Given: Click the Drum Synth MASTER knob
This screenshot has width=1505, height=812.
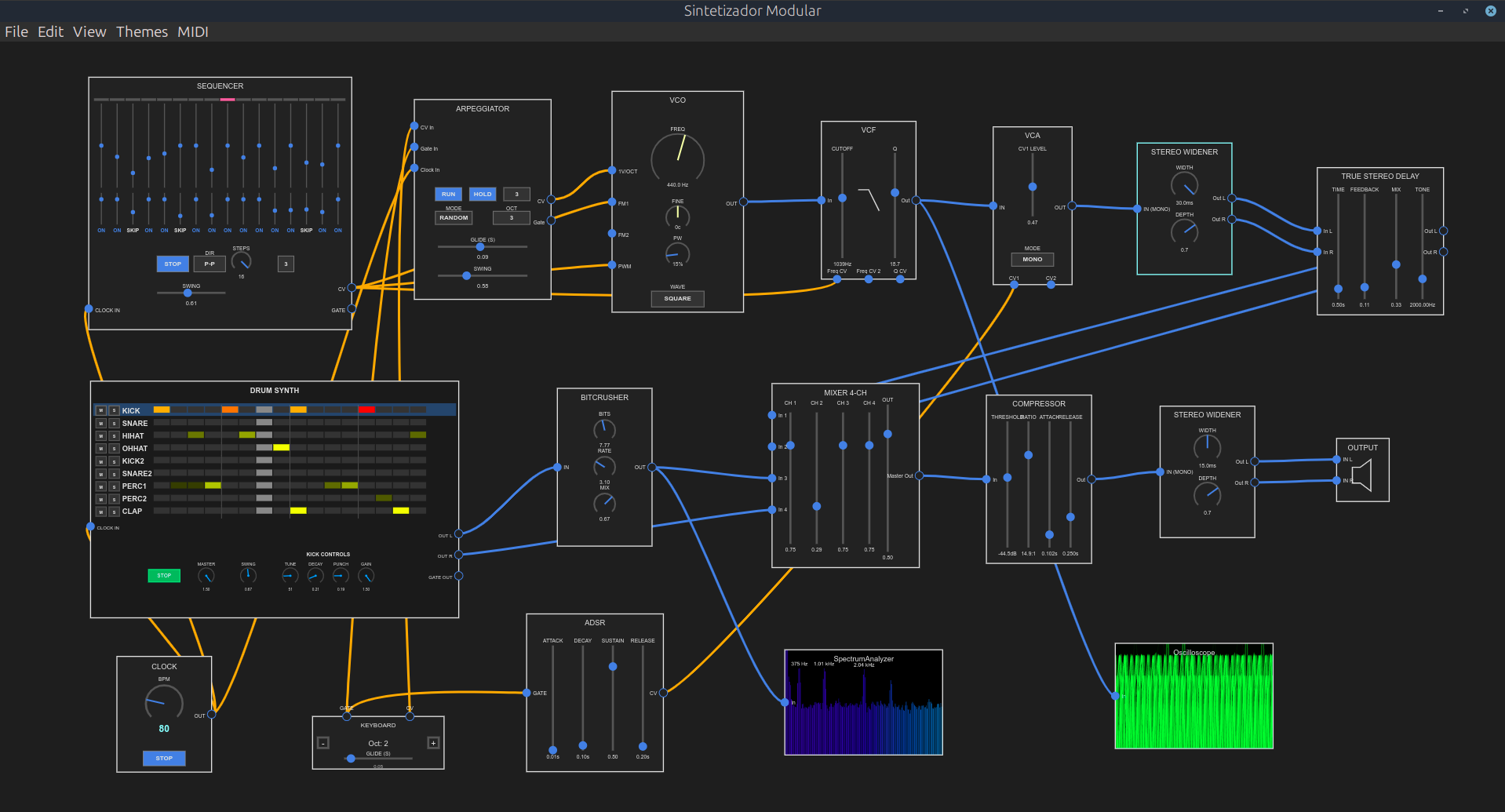Looking at the screenshot, I should coord(206,576).
